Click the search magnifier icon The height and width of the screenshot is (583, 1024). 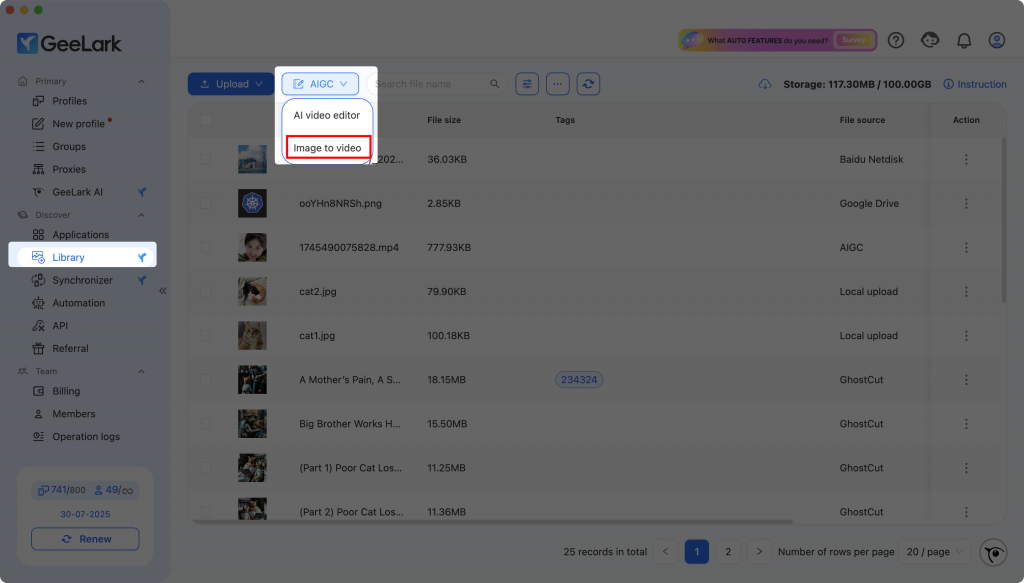[x=494, y=84]
